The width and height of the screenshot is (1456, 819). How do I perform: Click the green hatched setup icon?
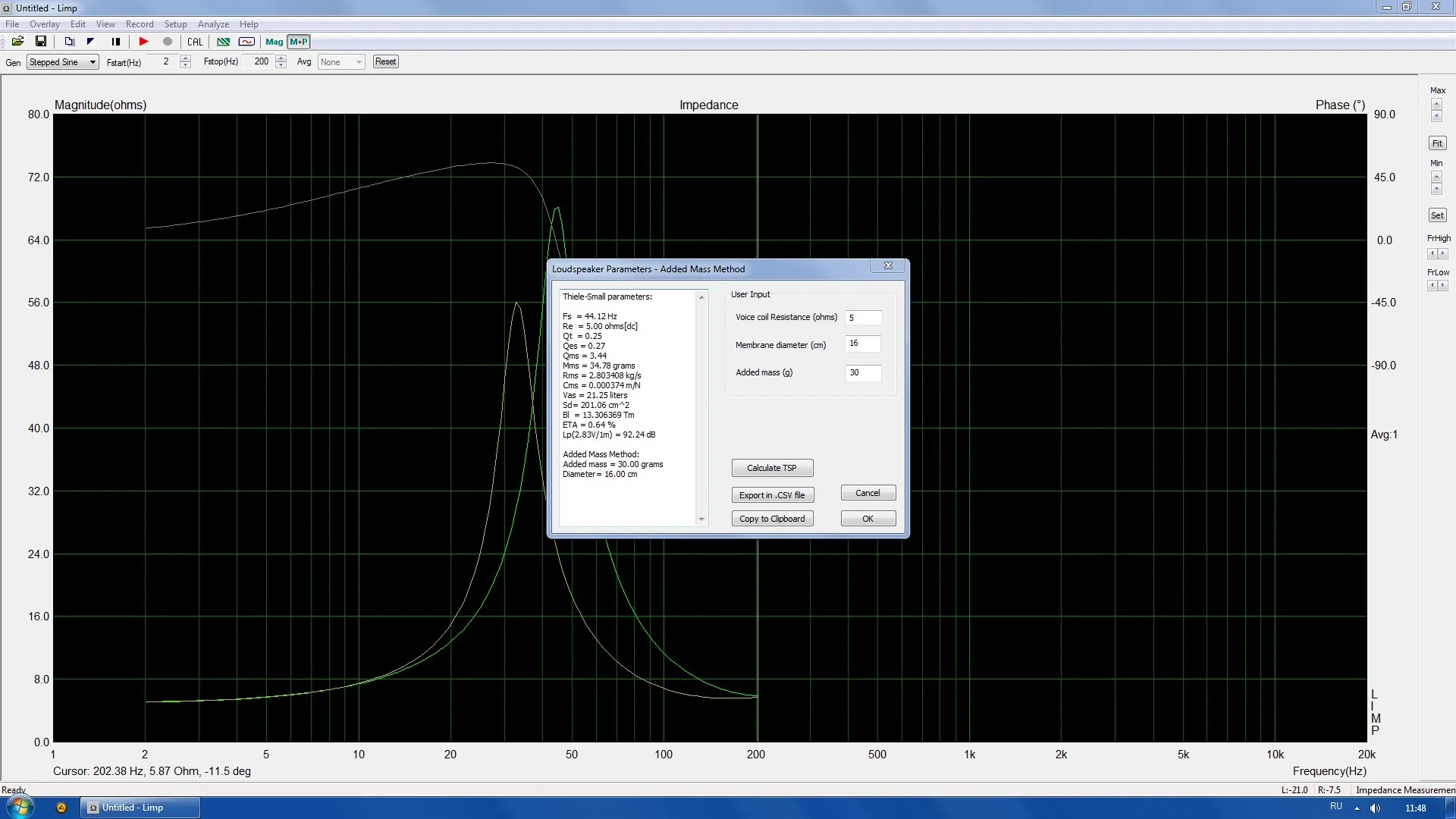coord(223,42)
